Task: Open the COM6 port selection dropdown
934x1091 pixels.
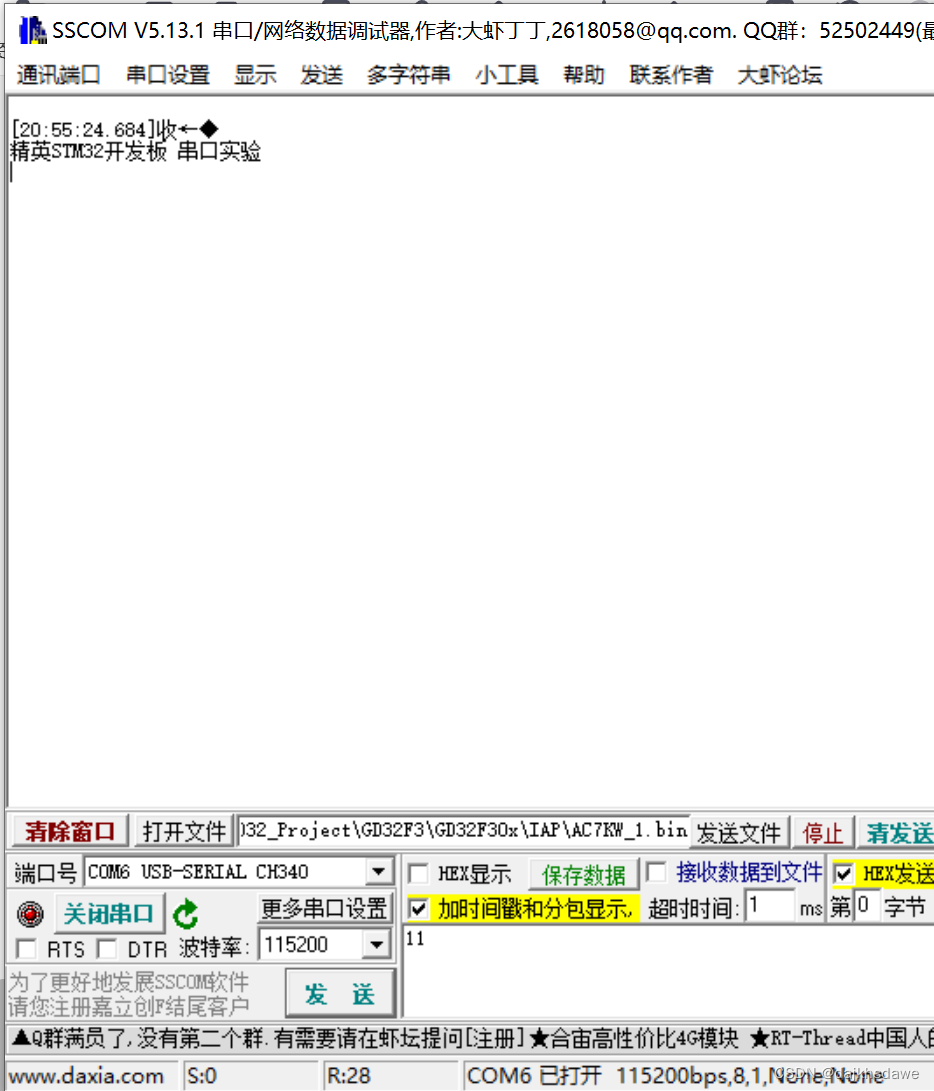Action: pos(379,871)
